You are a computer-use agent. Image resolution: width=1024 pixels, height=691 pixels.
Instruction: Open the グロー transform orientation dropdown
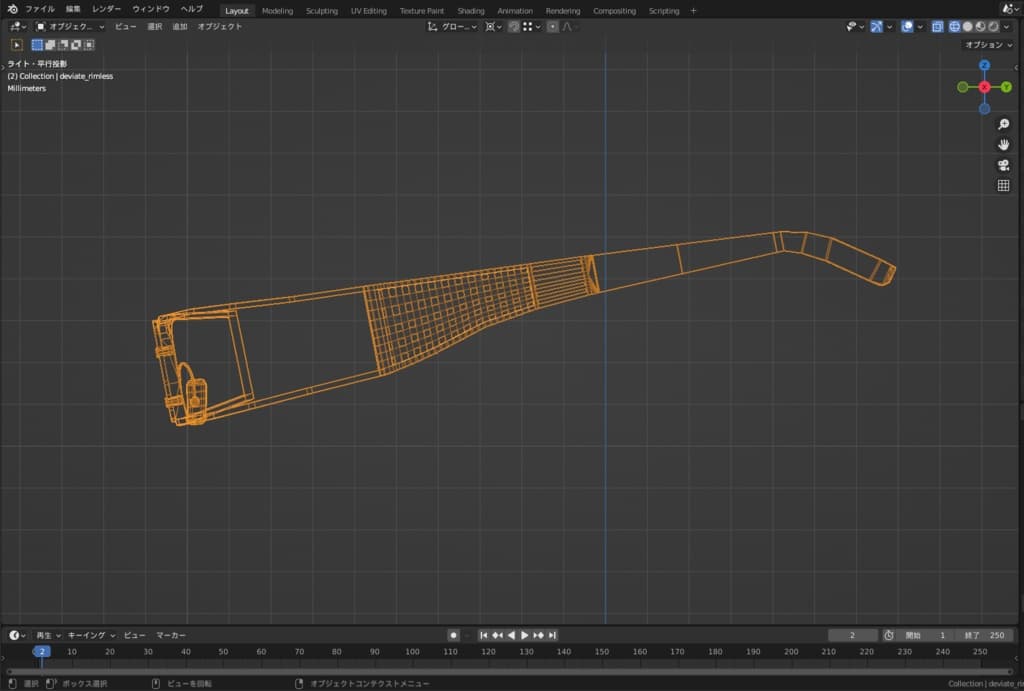coord(453,26)
